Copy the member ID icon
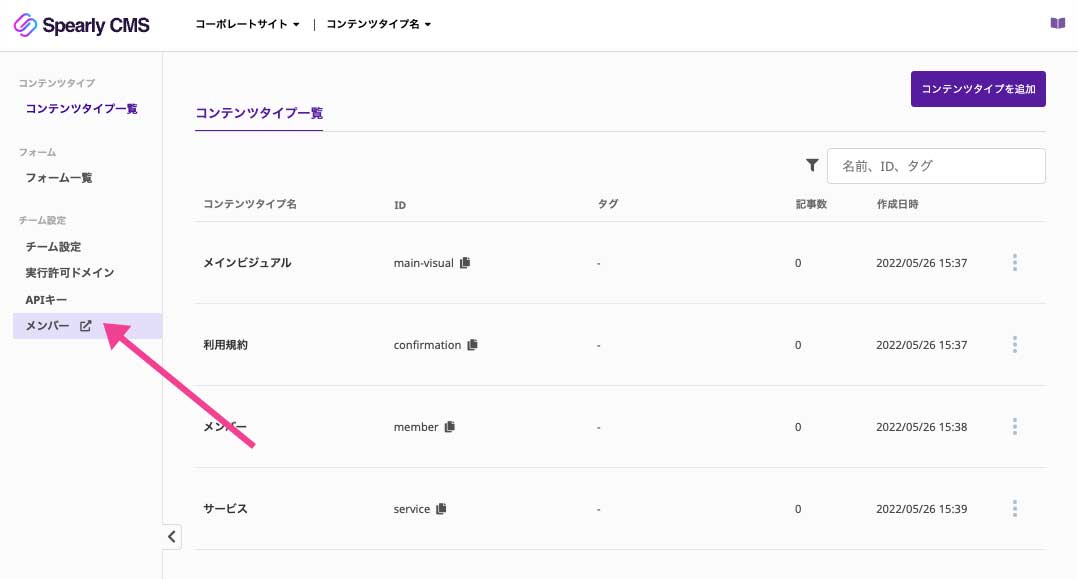Viewport: 1078px width, 579px height. click(450, 426)
